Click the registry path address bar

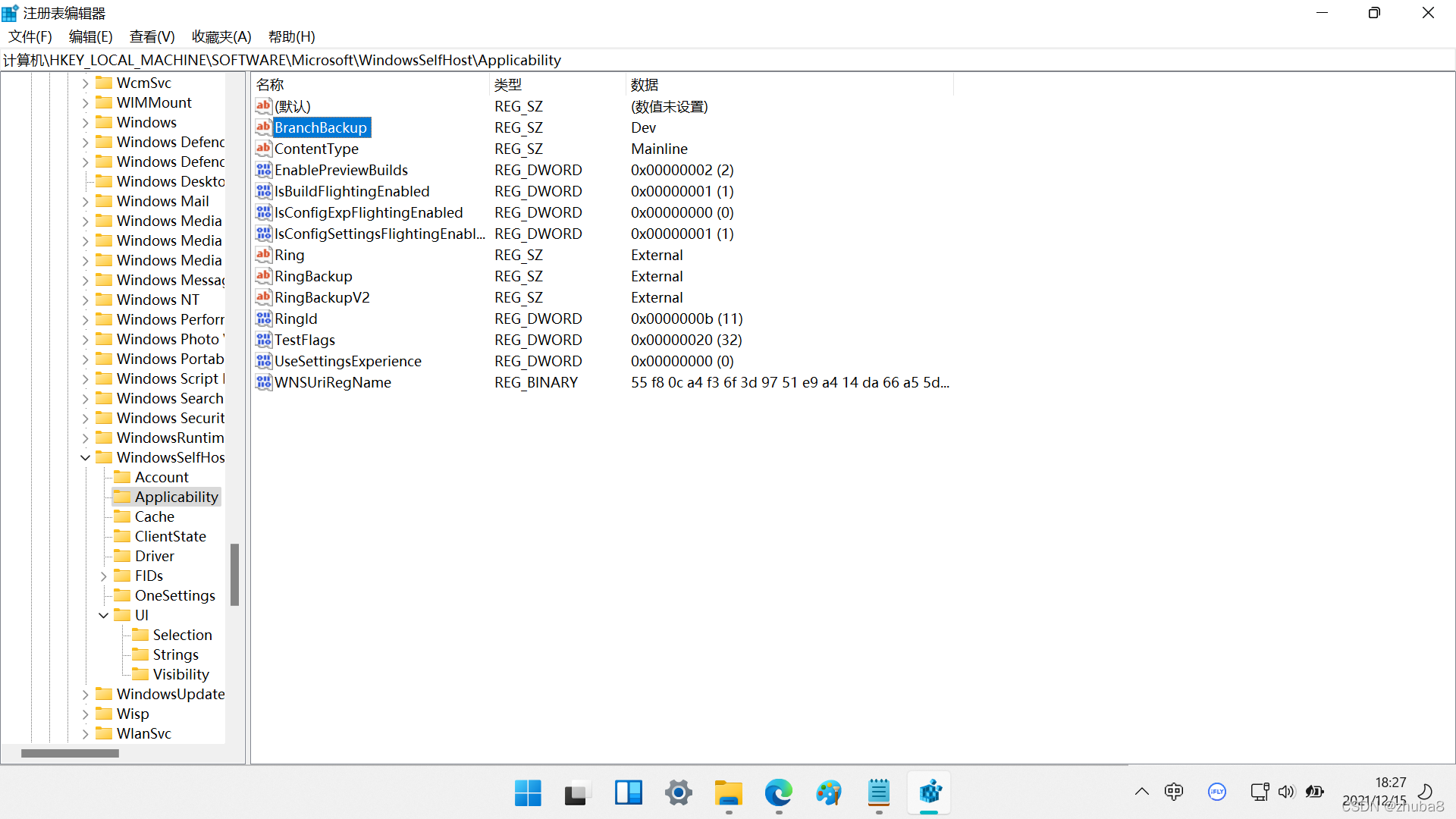[728, 60]
